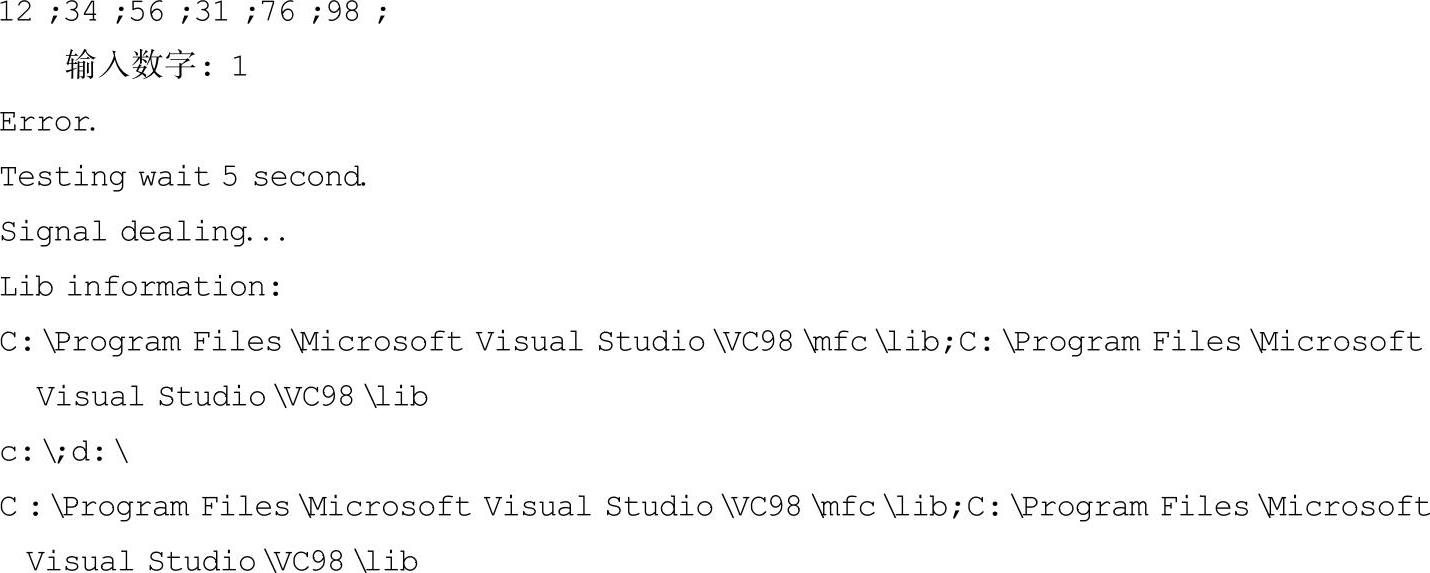Click the number 56 in the number list
Screen dimensions: 1430x573
(x=148, y=13)
